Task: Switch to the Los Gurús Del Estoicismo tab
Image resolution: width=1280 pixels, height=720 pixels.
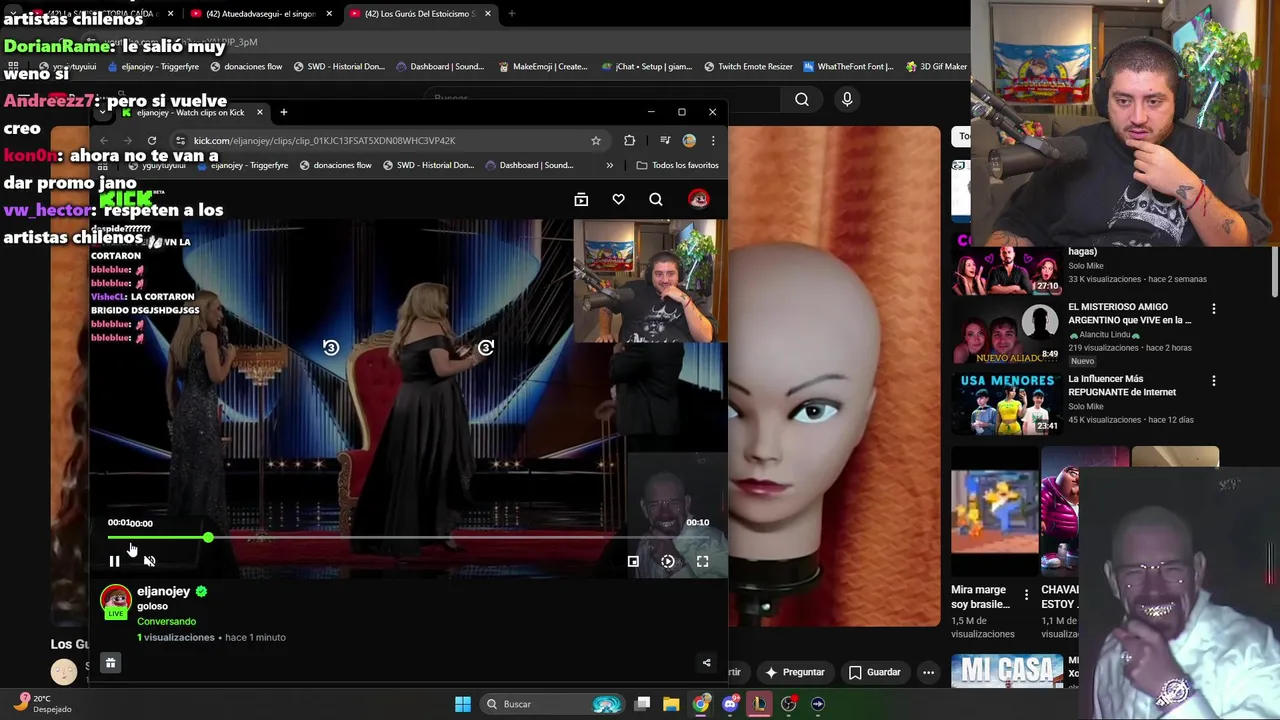Action: 416,14
